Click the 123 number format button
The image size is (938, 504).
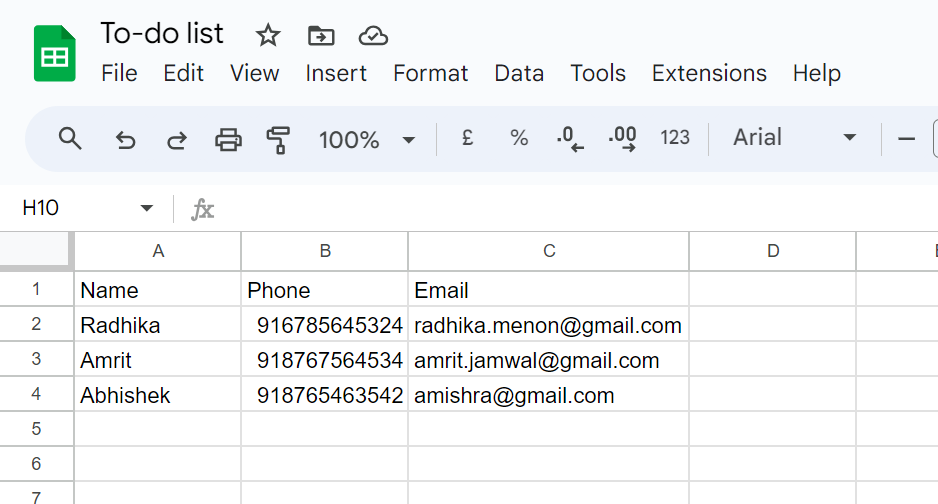tap(675, 138)
